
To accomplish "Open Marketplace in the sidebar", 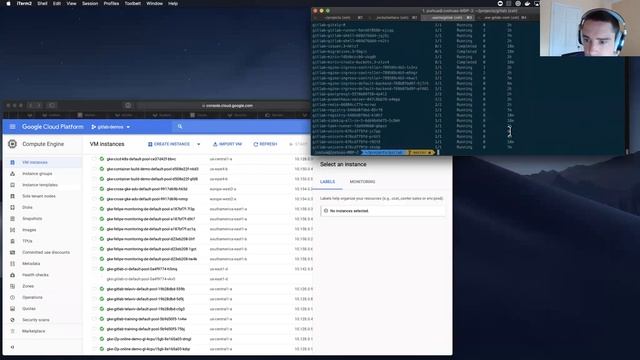I will tap(34, 331).
